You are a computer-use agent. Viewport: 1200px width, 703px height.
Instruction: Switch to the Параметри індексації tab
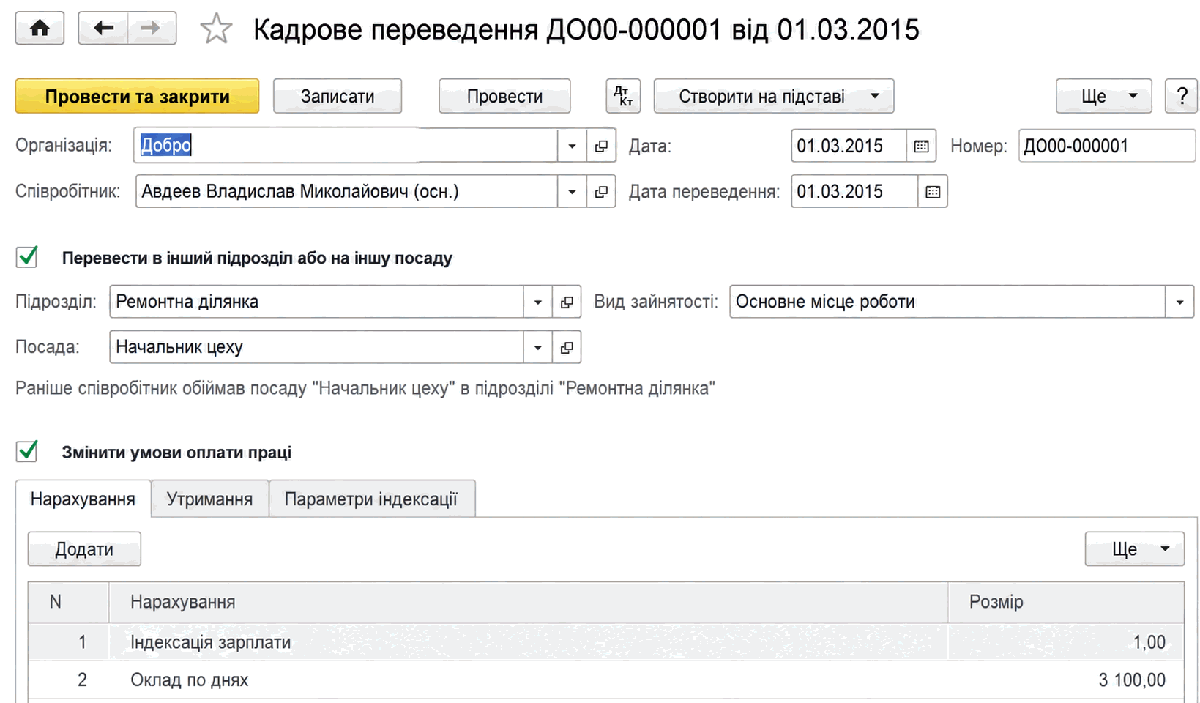tap(371, 498)
